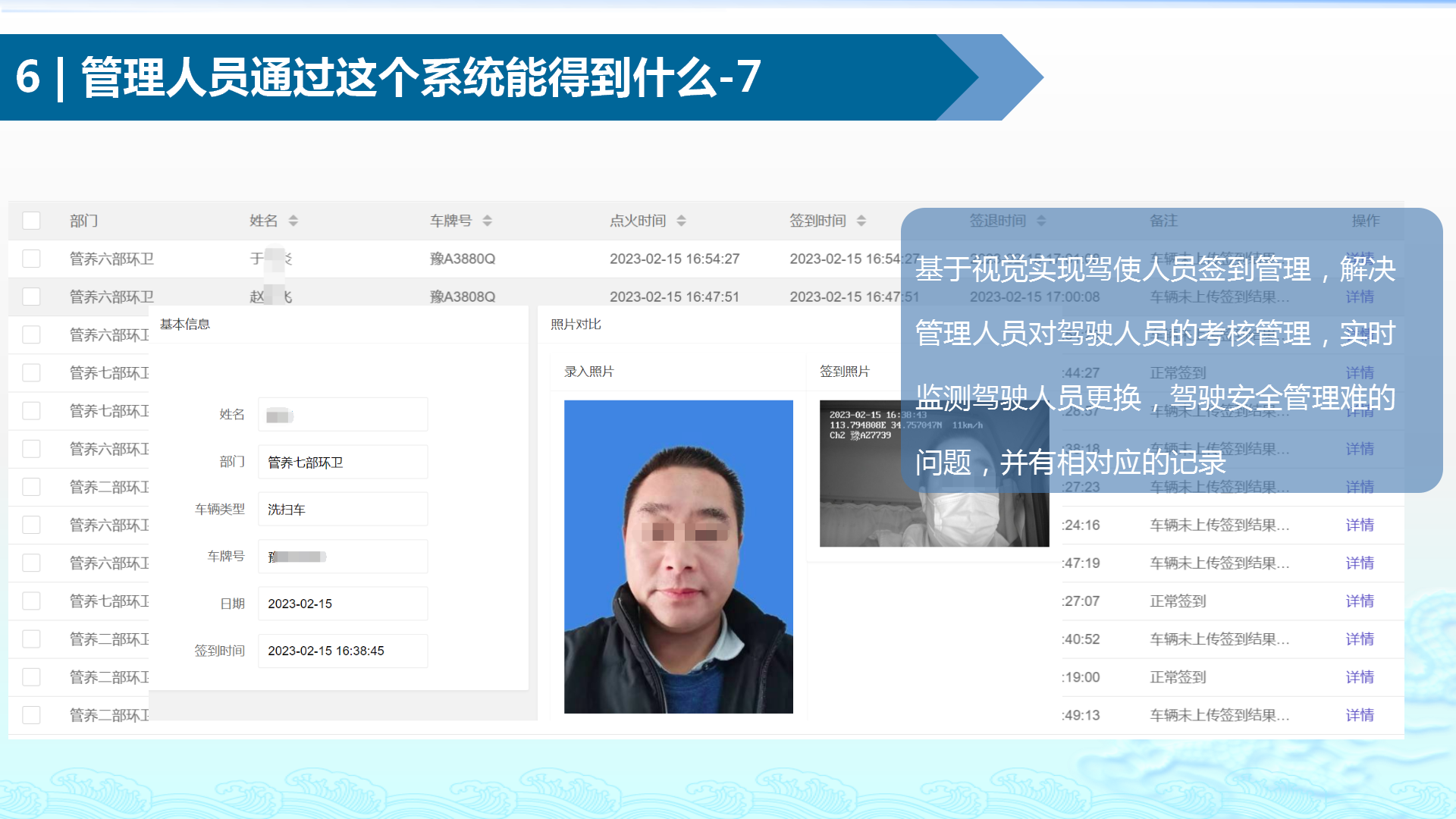Toggle sort arrows beside 点火时间
This screenshot has height=819, width=1456.
coord(682,221)
